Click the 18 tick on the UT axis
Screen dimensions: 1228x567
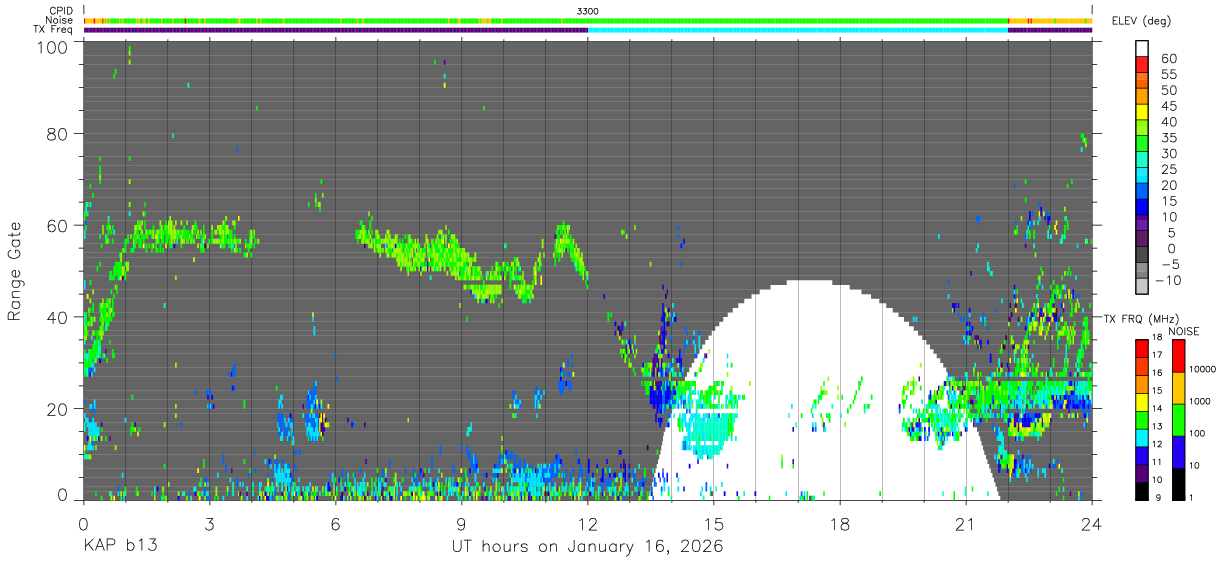click(x=840, y=523)
